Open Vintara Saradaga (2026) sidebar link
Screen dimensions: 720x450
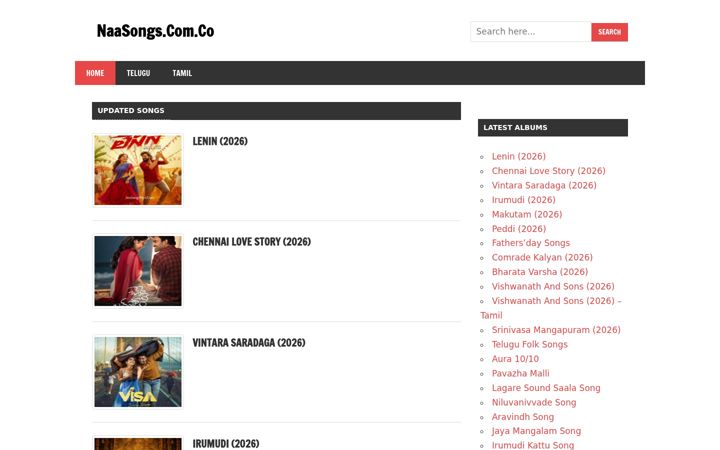pyautogui.click(x=544, y=186)
